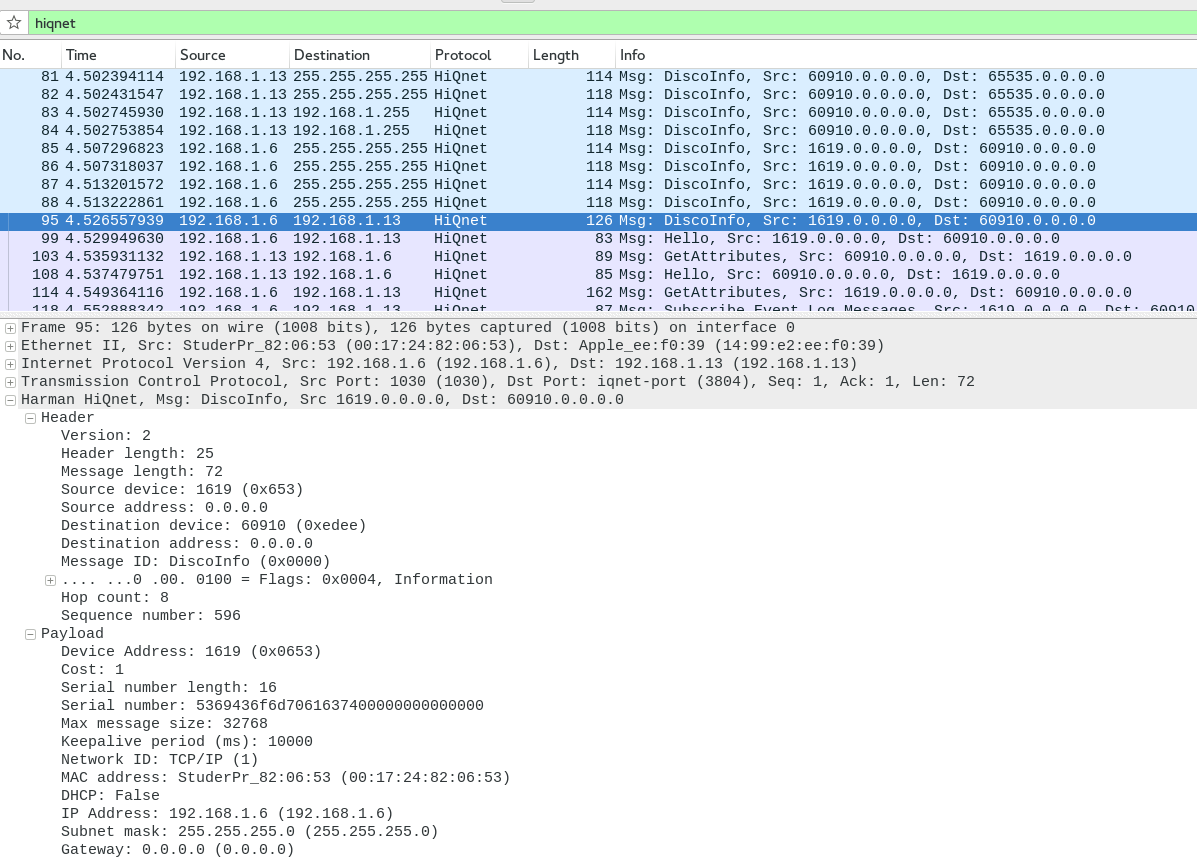The image size is (1197, 857).
Task: Select Cost: 1 line
Action: click(92, 670)
